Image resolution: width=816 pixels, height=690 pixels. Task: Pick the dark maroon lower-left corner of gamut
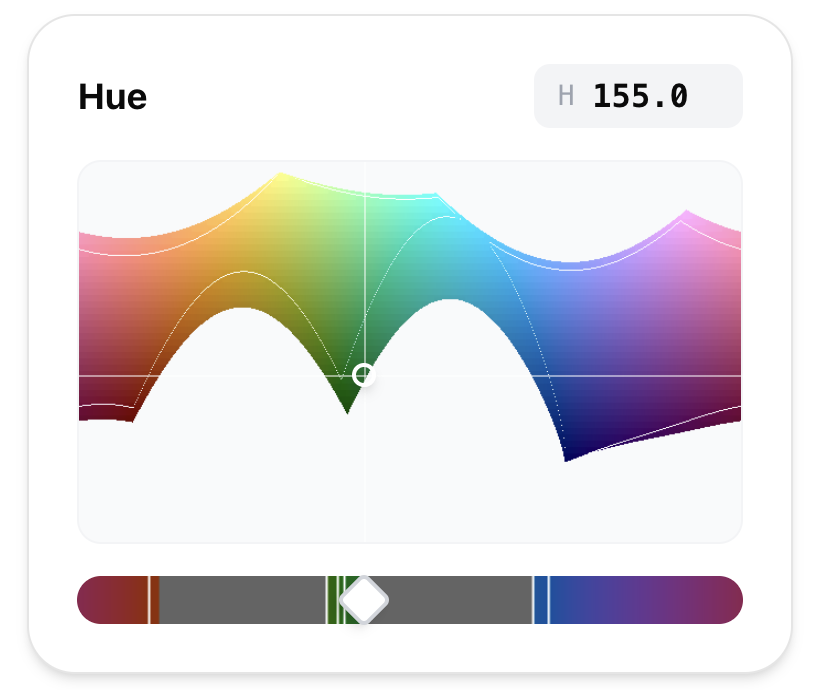point(100,412)
